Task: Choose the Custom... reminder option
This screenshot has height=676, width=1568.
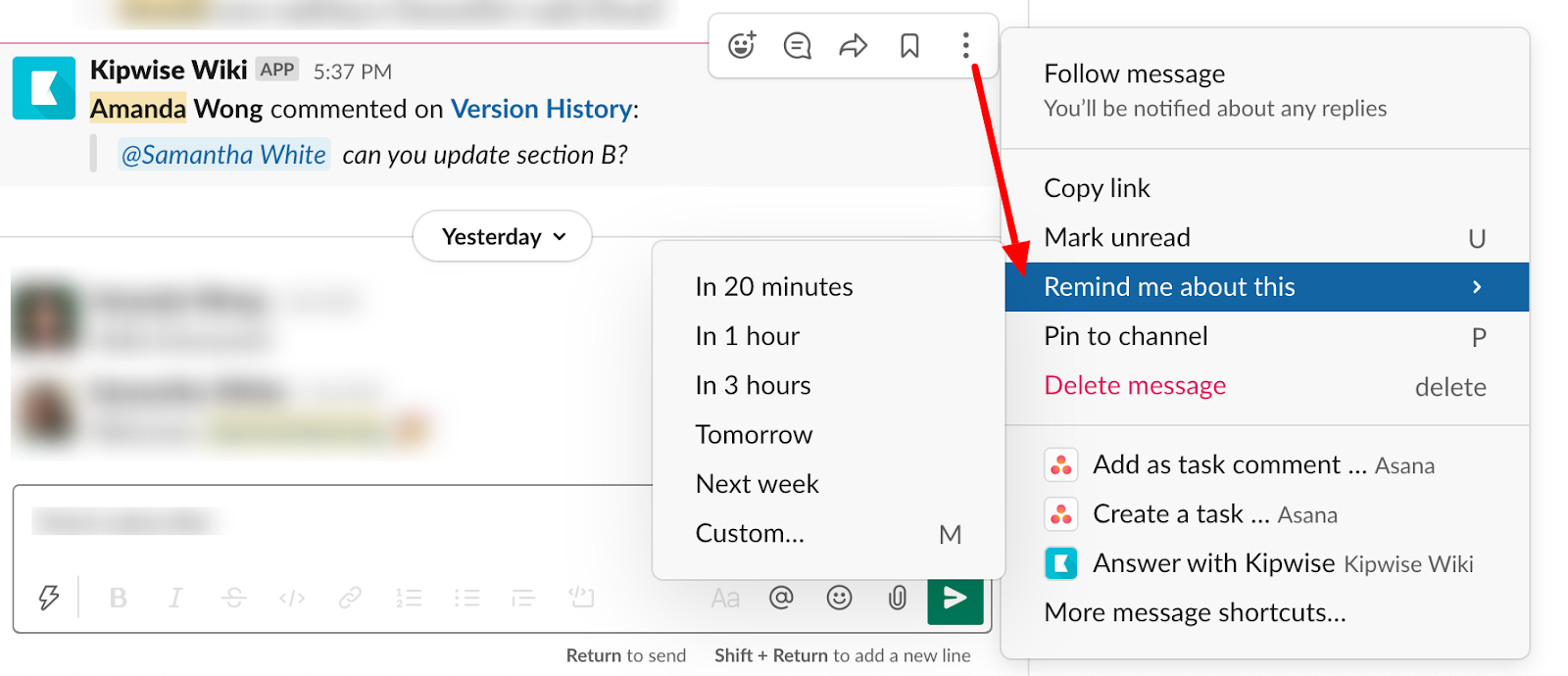Action: pos(750,533)
